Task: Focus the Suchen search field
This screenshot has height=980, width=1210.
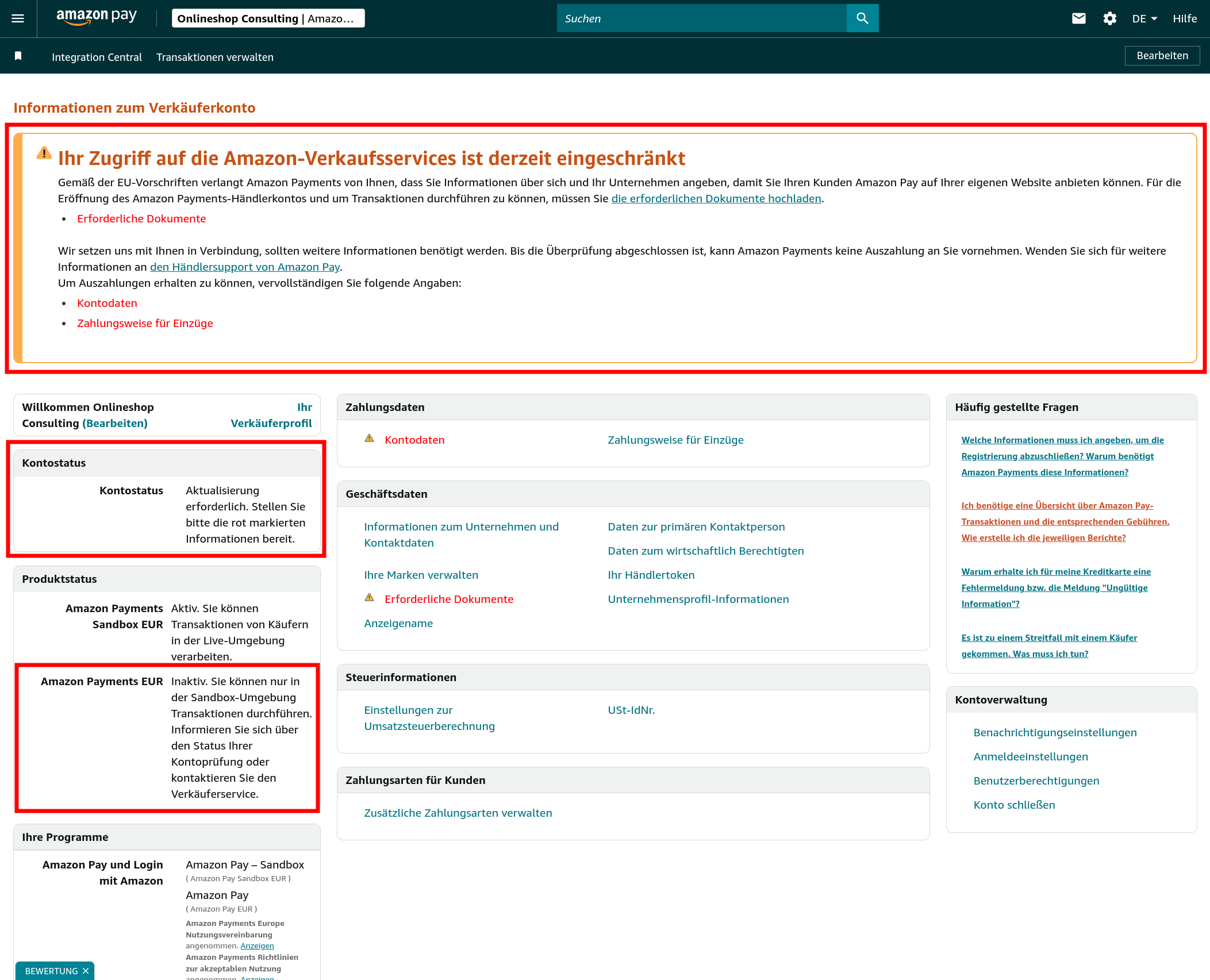Action: pos(701,18)
